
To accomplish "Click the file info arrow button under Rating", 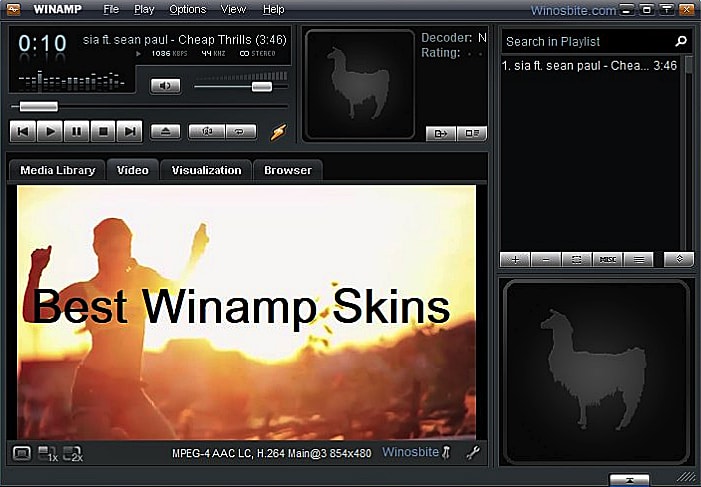I will point(441,133).
